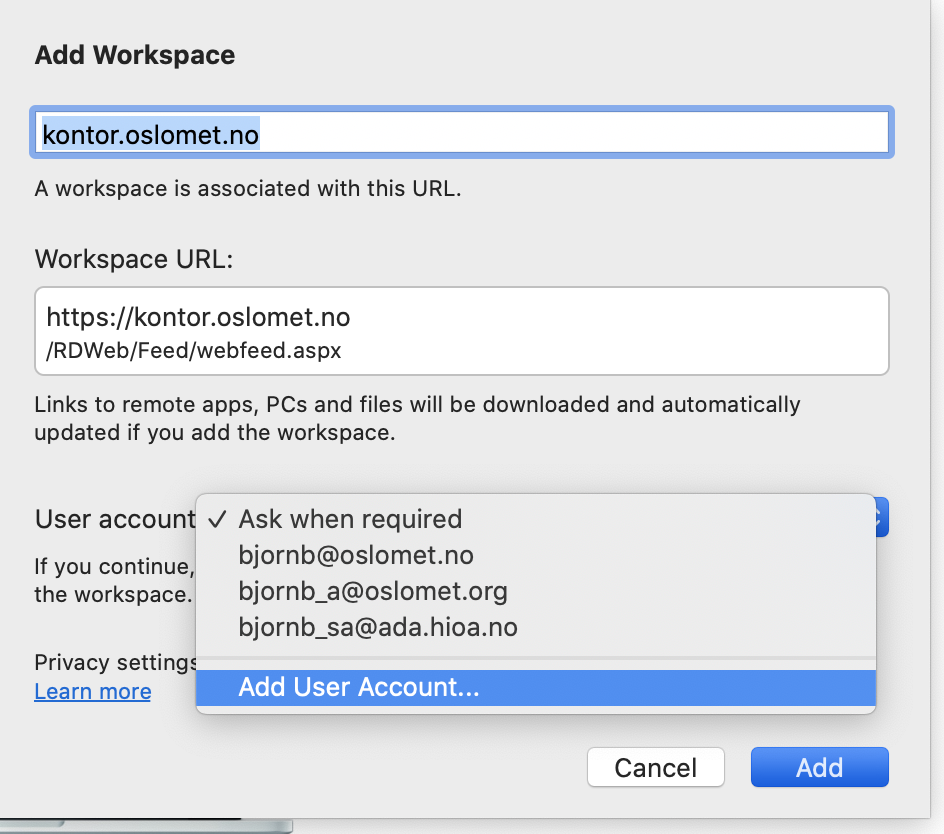Click the https://kontor.oslomet.no URL line
The image size is (944, 834).
coord(197,317)
